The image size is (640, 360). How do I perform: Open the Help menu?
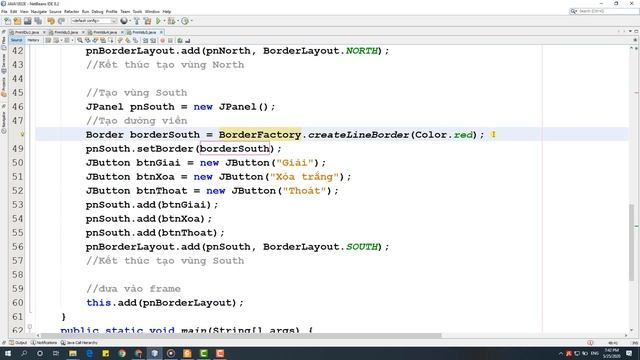pos(167,11)
